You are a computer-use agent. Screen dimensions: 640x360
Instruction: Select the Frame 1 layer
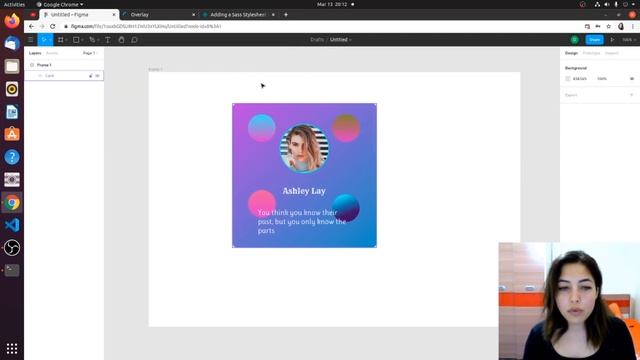tap(44, 65)
